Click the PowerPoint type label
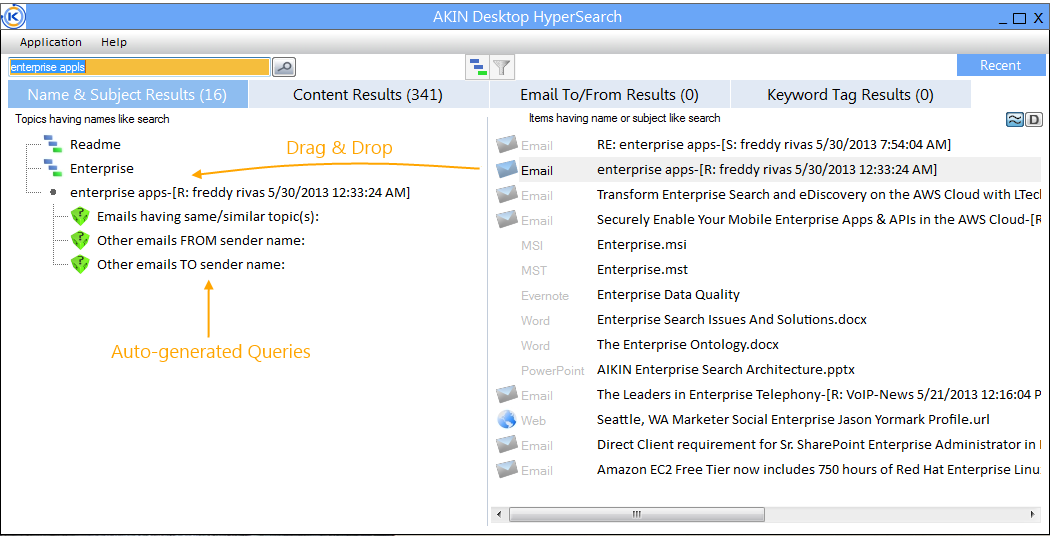 coord(552,371)
